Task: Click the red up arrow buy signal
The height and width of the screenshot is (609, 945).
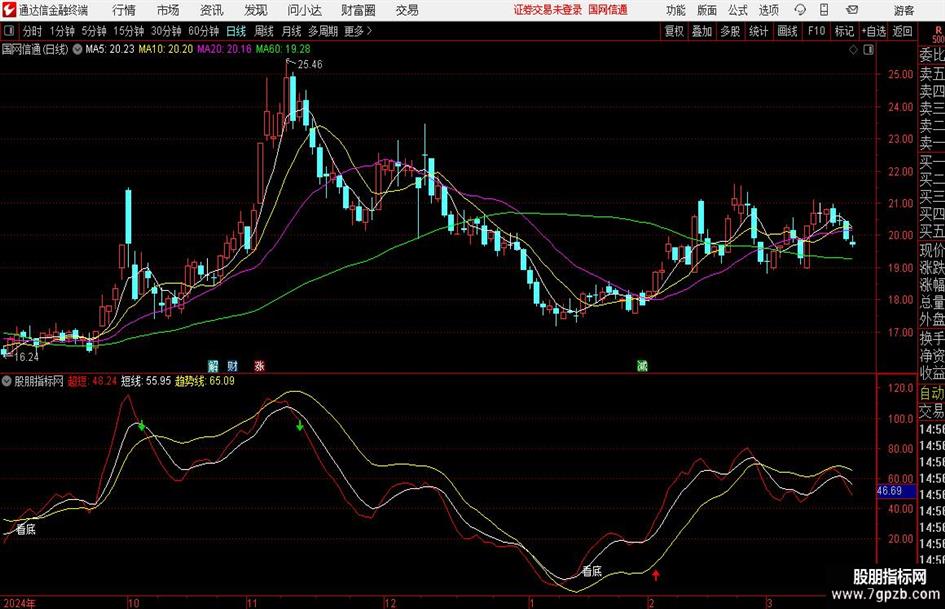Action: [656, 575]
